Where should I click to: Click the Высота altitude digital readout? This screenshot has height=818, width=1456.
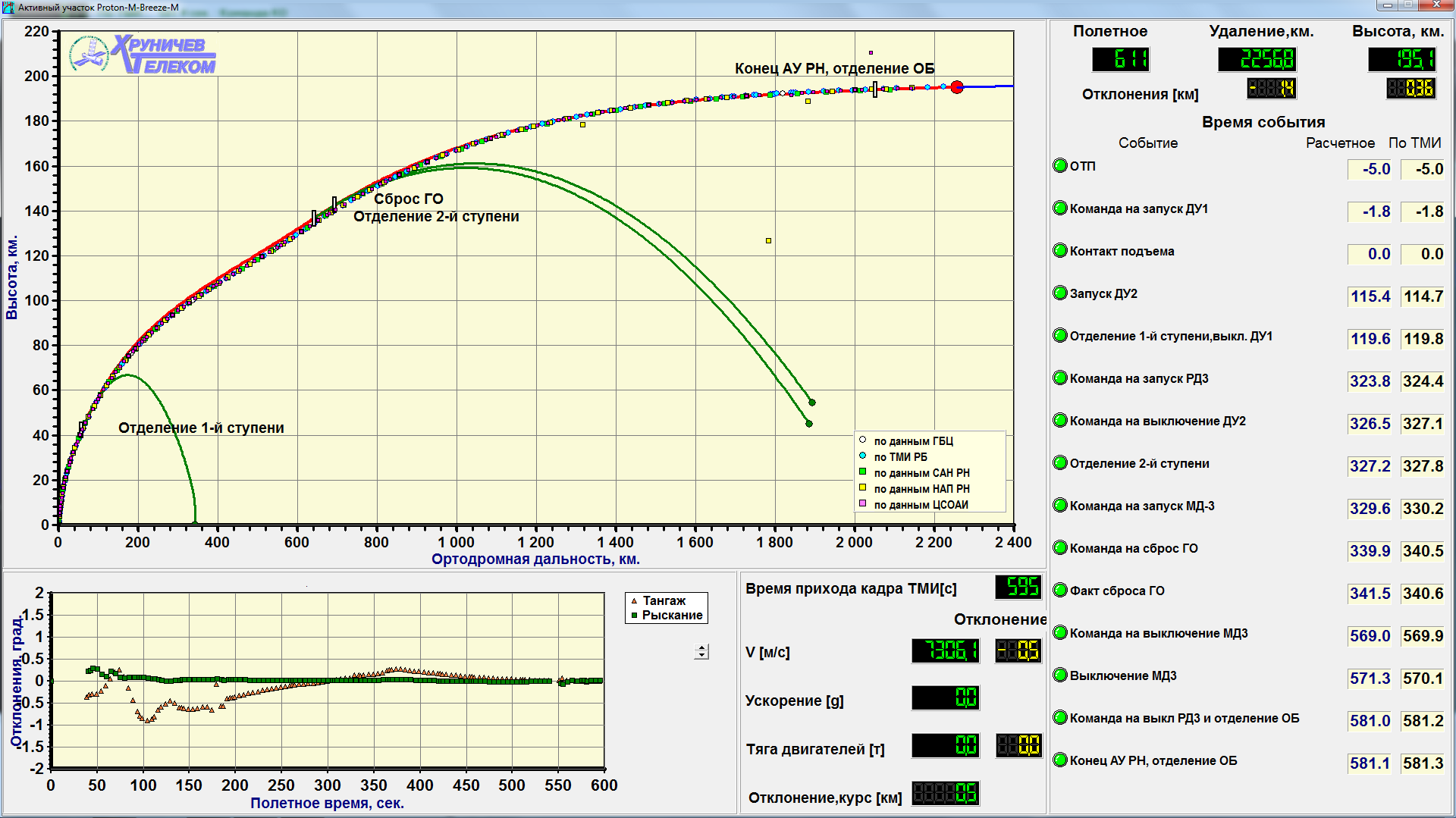point(1401,59)
